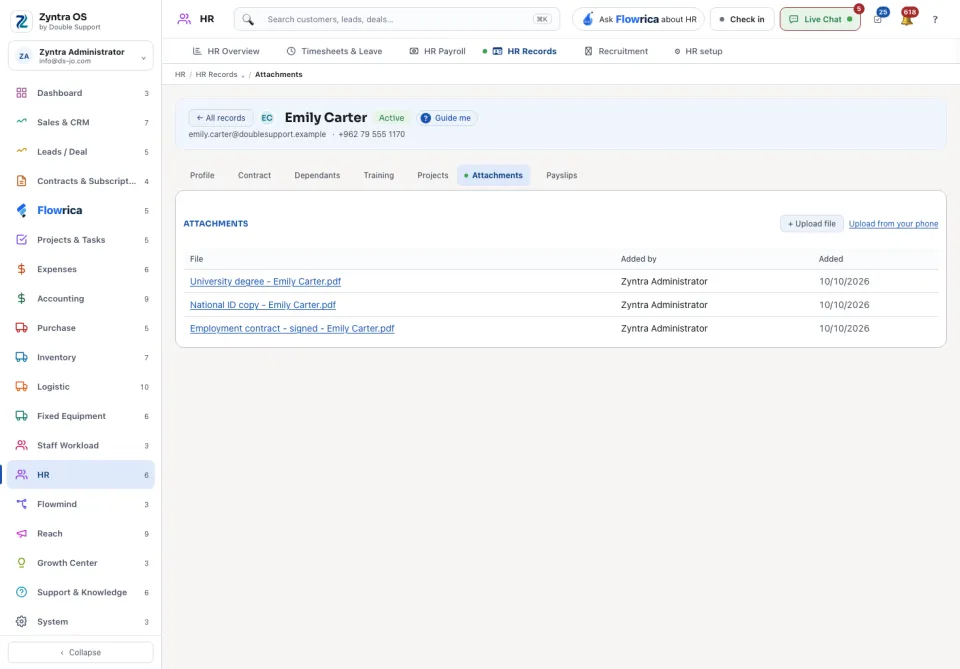Go to Accounting module
The image size is (960, 669).
click(x=81, y=299)
